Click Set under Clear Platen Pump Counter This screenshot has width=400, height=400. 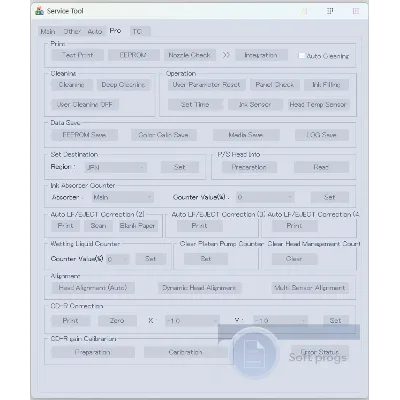coord(206,259)
